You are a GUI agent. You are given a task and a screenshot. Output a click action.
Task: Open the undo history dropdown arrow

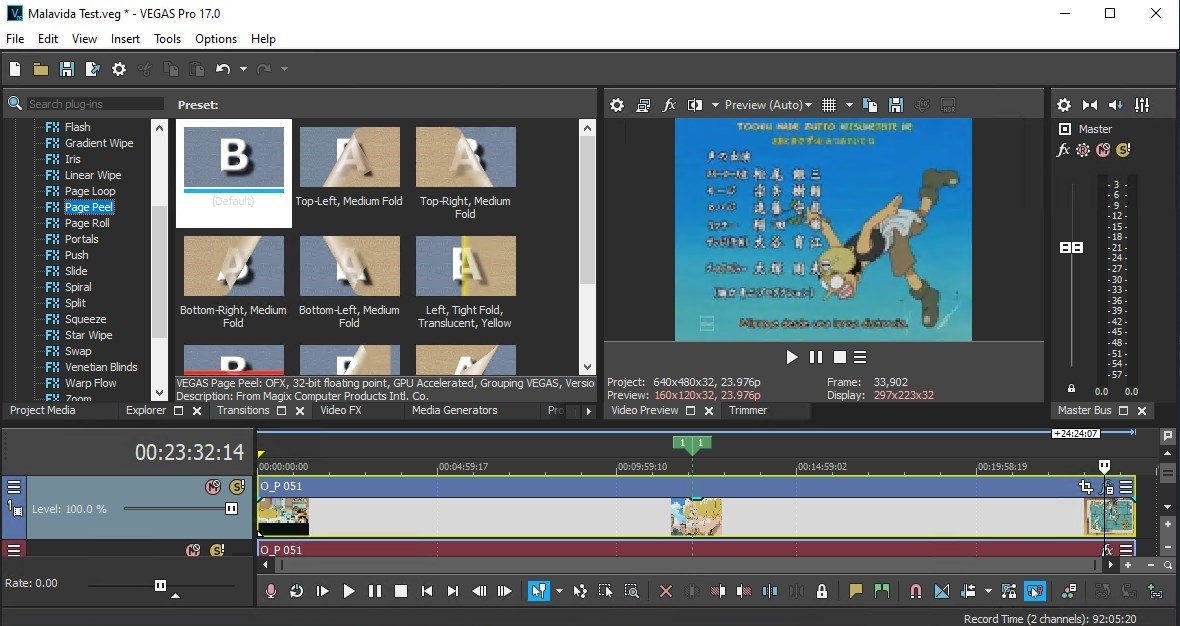click(243, 69)
